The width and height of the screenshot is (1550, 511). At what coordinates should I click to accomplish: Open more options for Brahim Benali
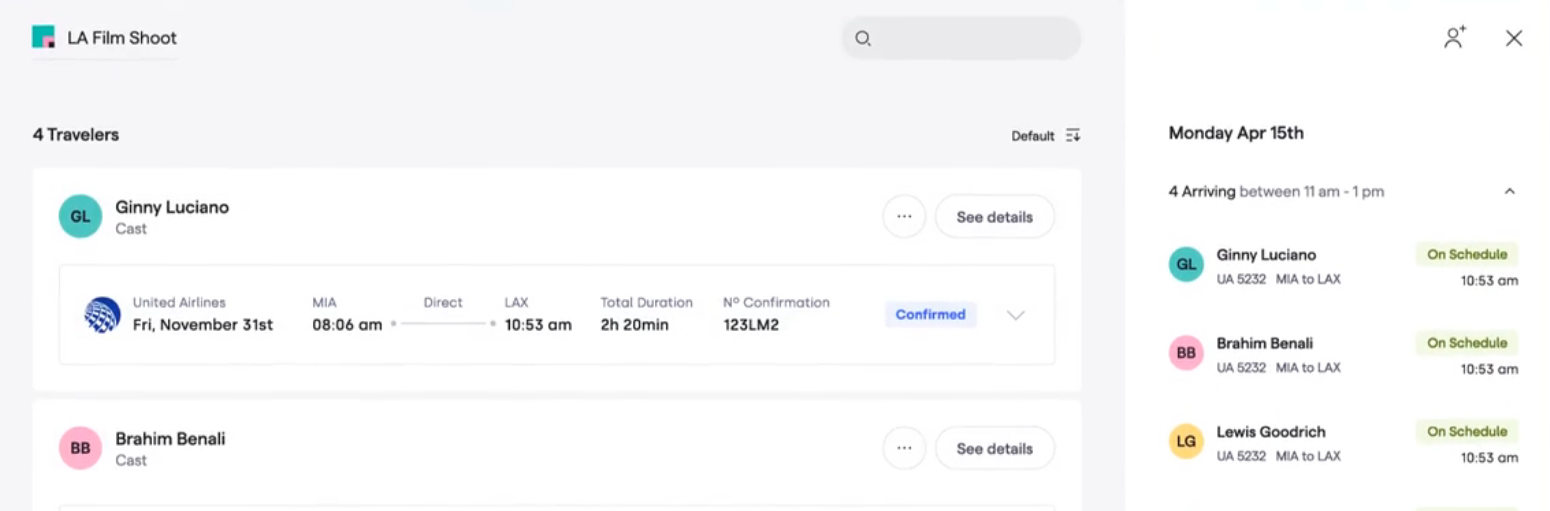[x=904, y=449]
